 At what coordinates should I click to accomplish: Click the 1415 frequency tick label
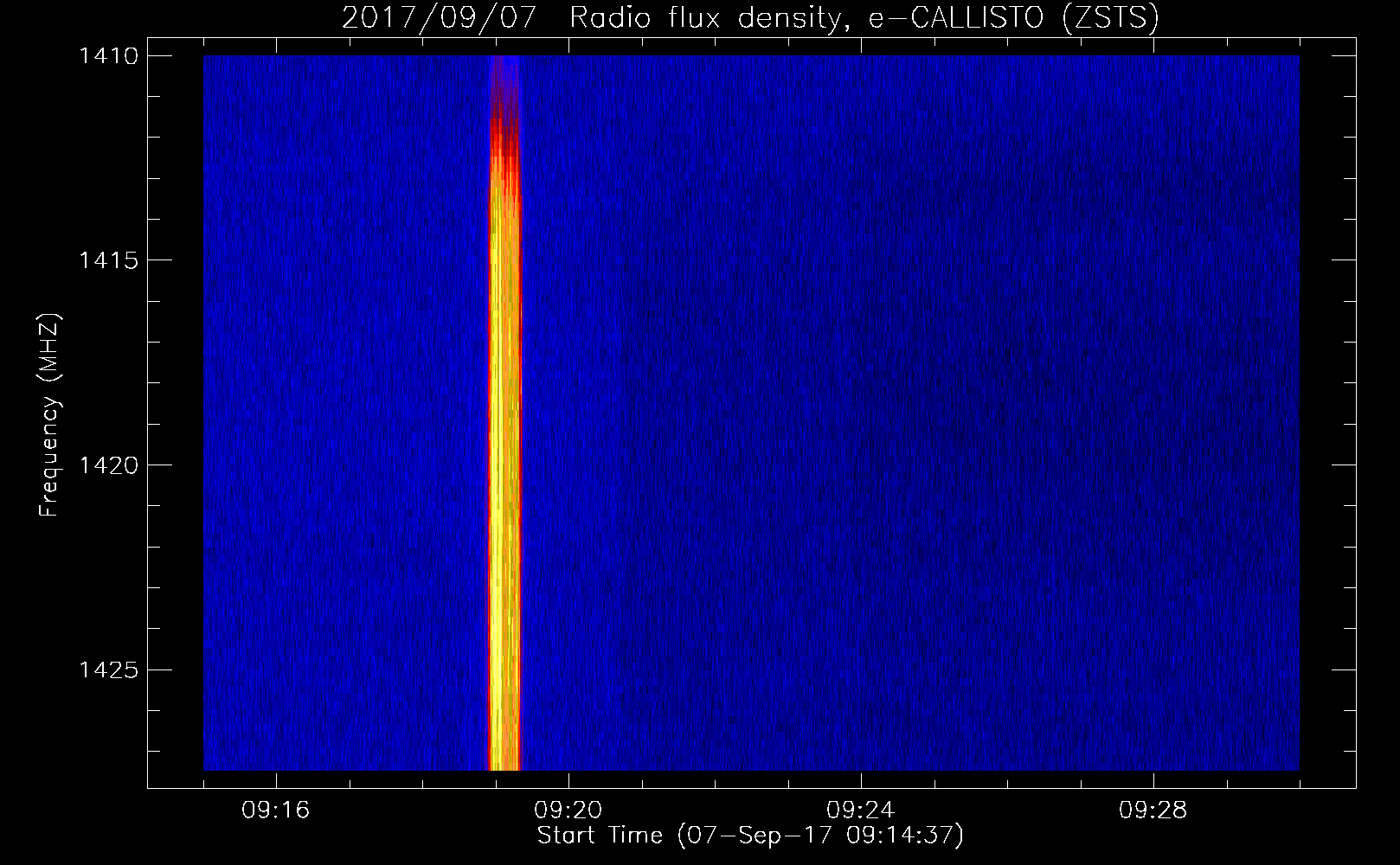tap(108, 260)
